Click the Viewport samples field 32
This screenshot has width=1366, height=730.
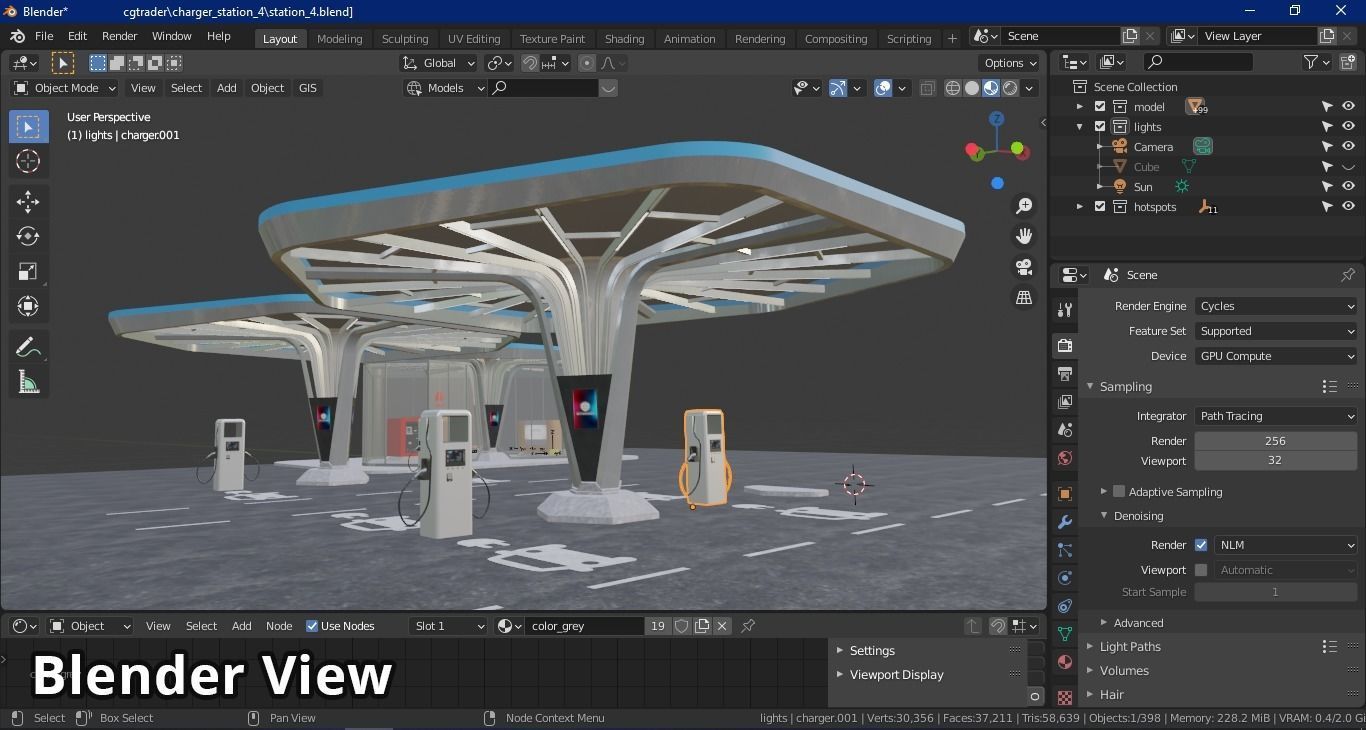click(x=1276, y=461)
